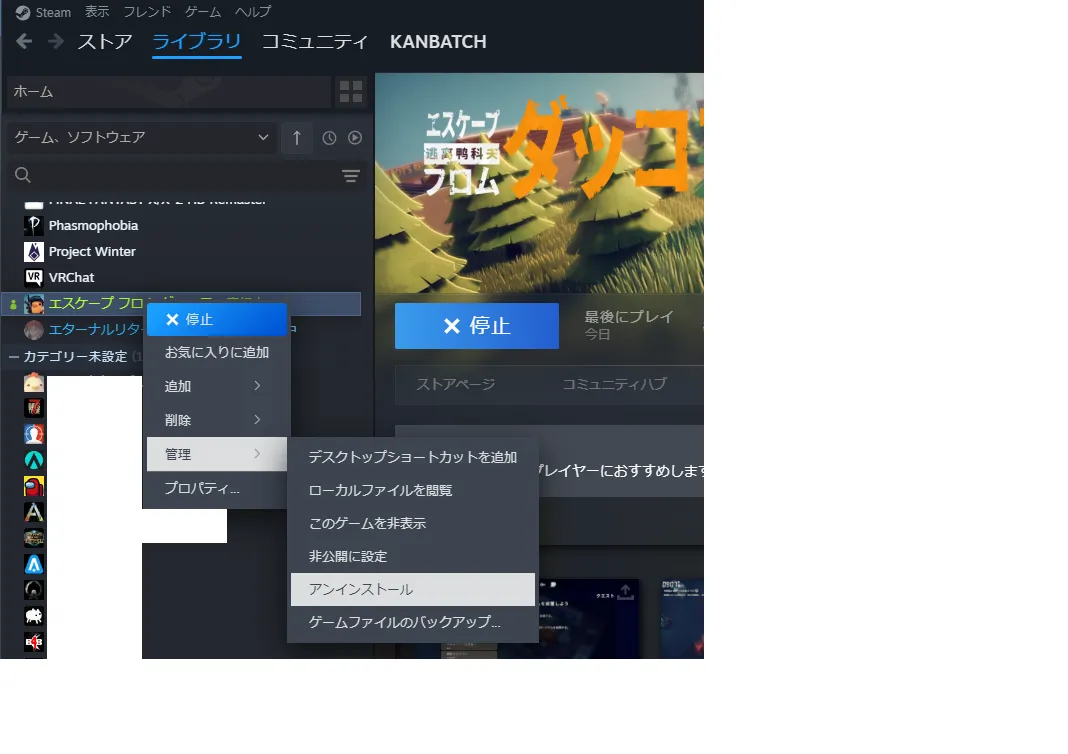Open the advanced filter options icon
This screenshot has width=1068, height=754.
(x=351, y=176)
